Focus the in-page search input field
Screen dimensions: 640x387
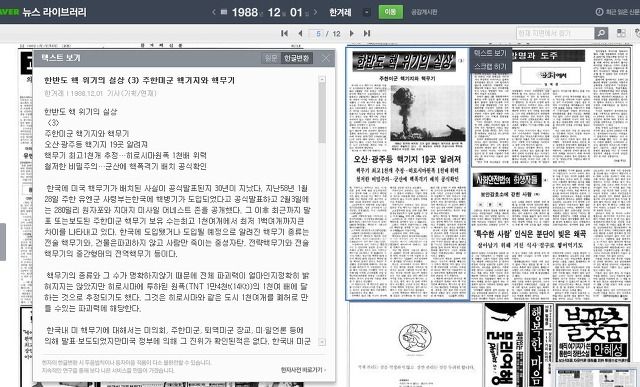pos(555,33)
